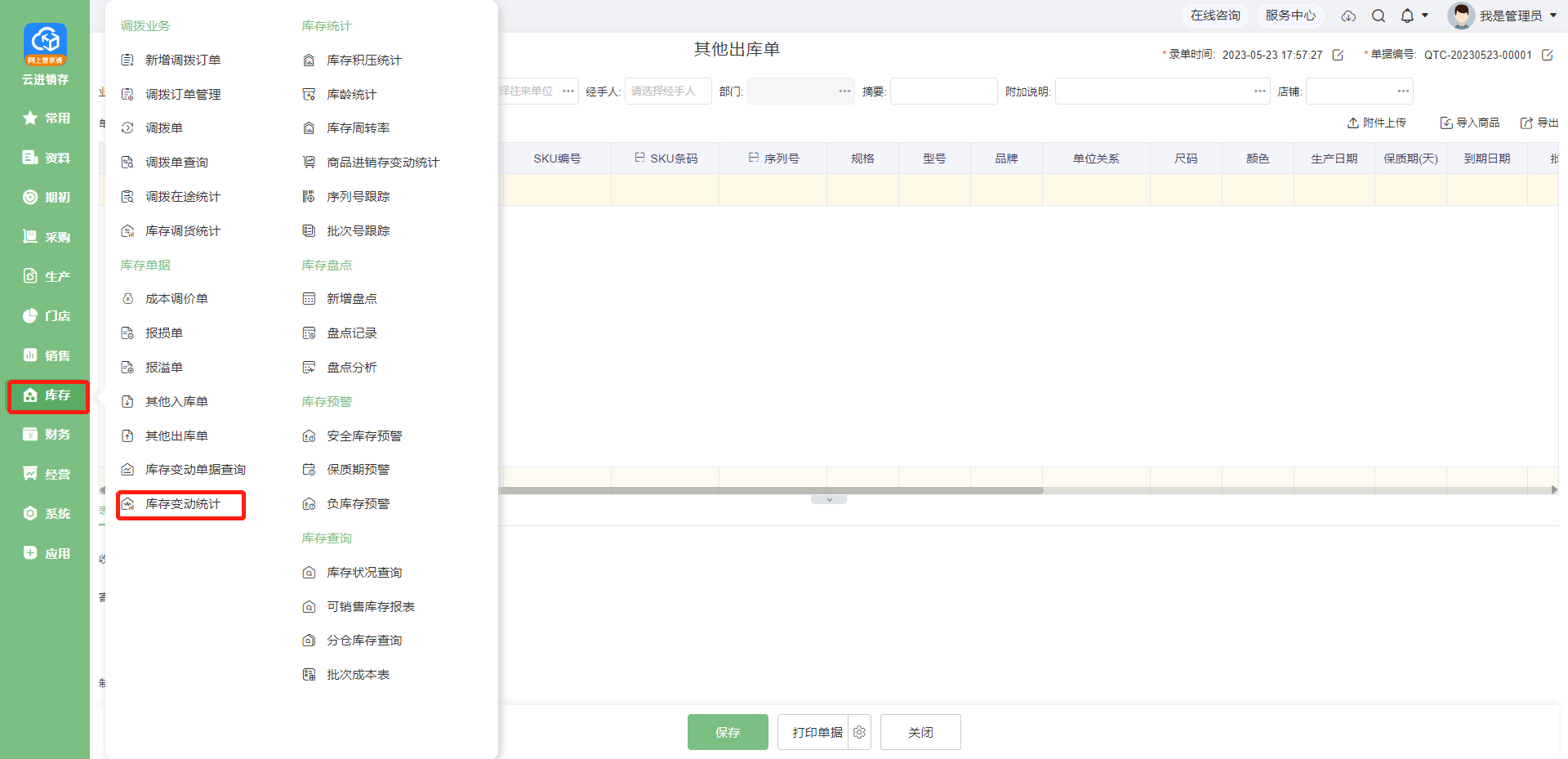
Task: Open 成本调价单 menu item
Action: click(x=165, y=298)
